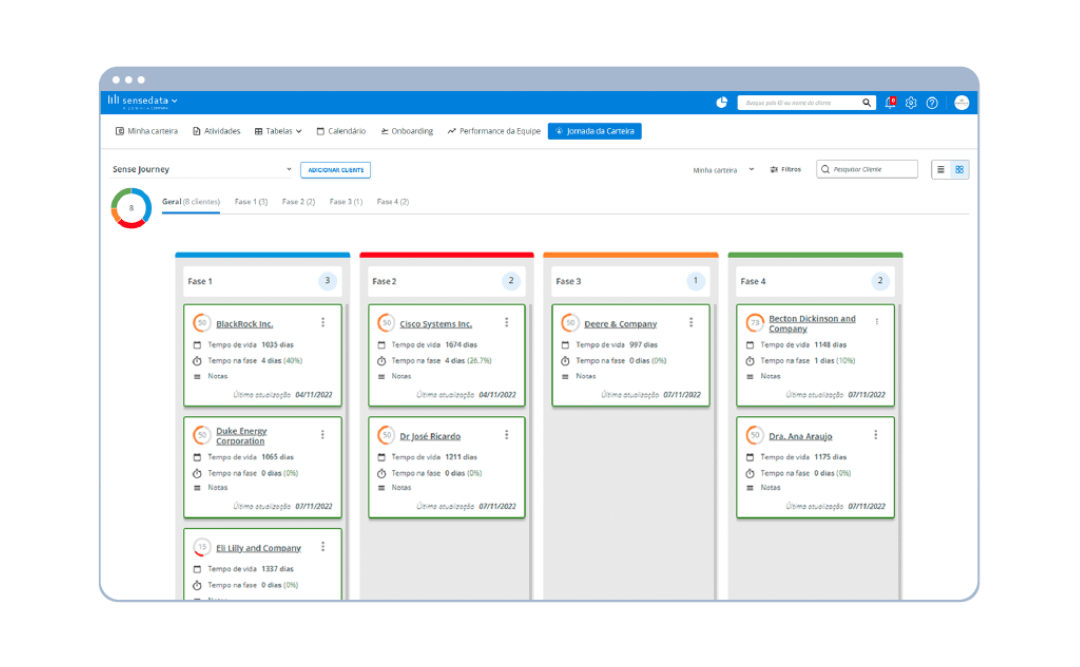Enable grid view layout
This screenshot has height=667, width=1080.
[x=958, y=168]
